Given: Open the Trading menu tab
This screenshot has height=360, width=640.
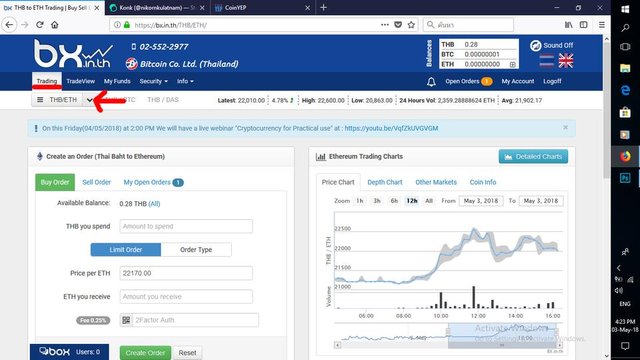Looking at the screenshot, I should point(47,81).
